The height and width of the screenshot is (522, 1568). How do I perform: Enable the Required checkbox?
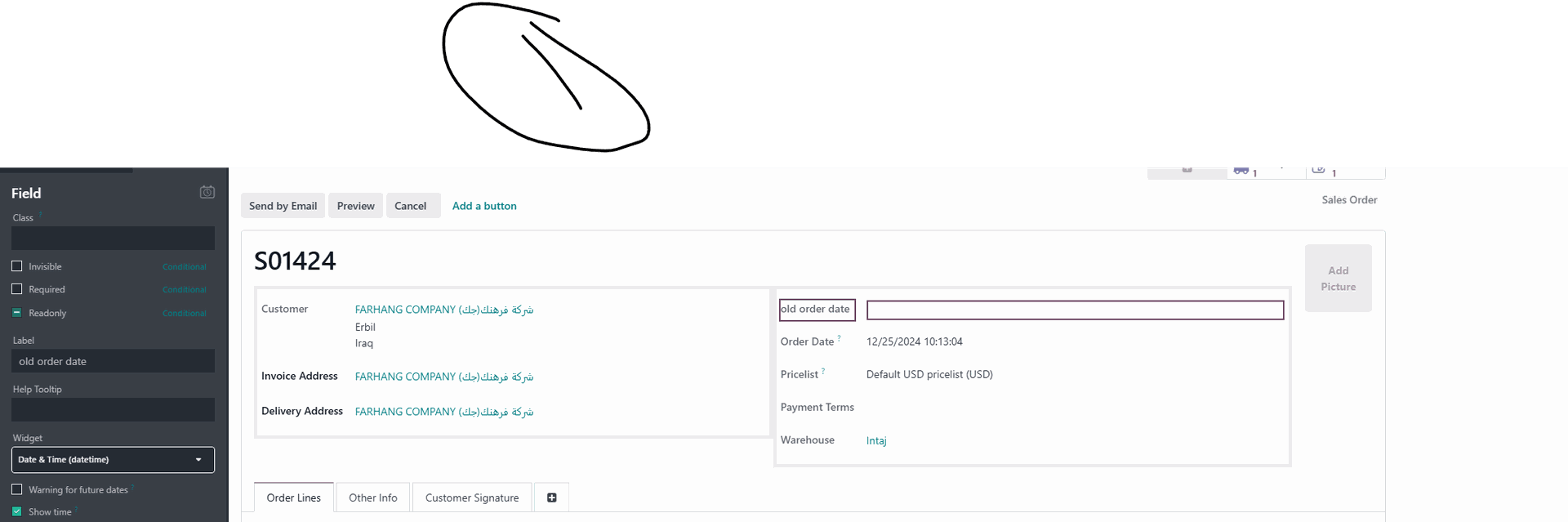pyautogui.click(x=17, y=289)
